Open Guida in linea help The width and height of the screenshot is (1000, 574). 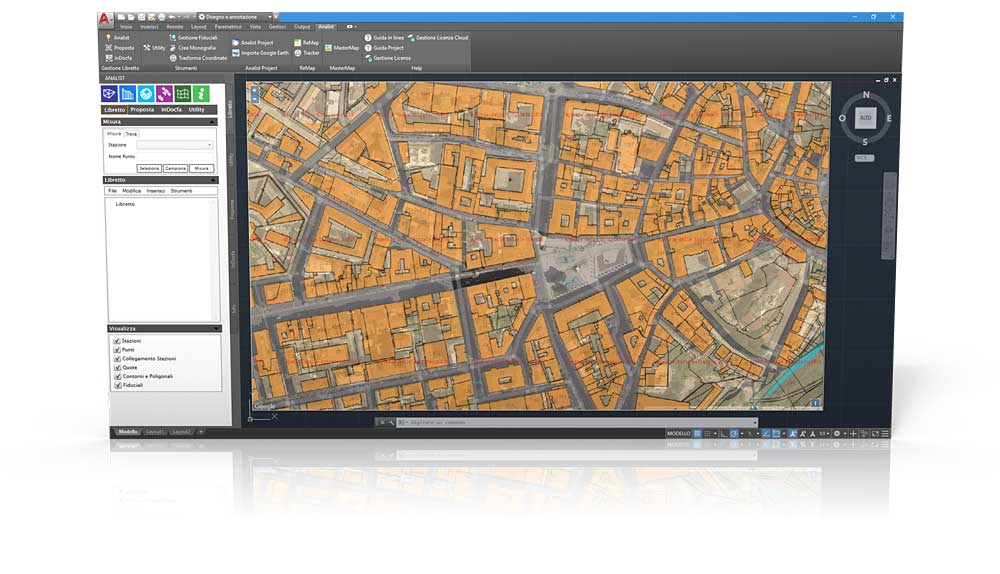point(384,38)
